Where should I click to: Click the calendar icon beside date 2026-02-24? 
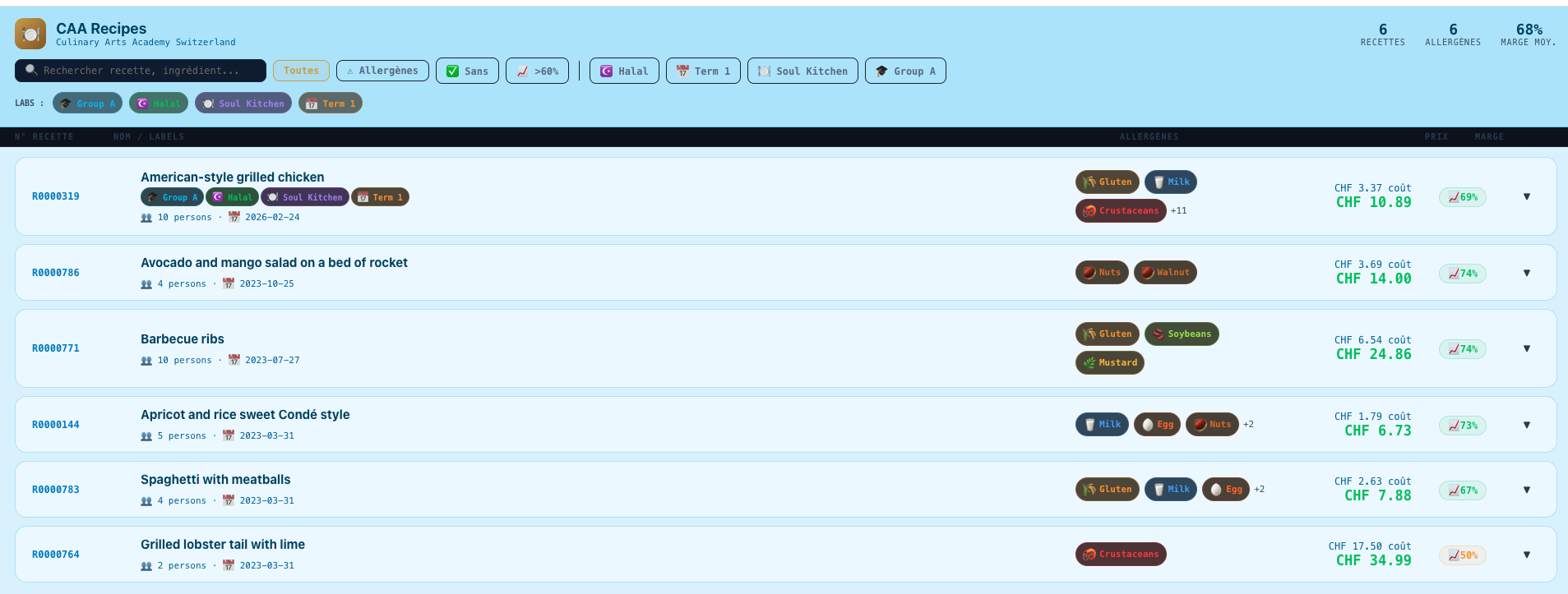[x=234, y=218]
